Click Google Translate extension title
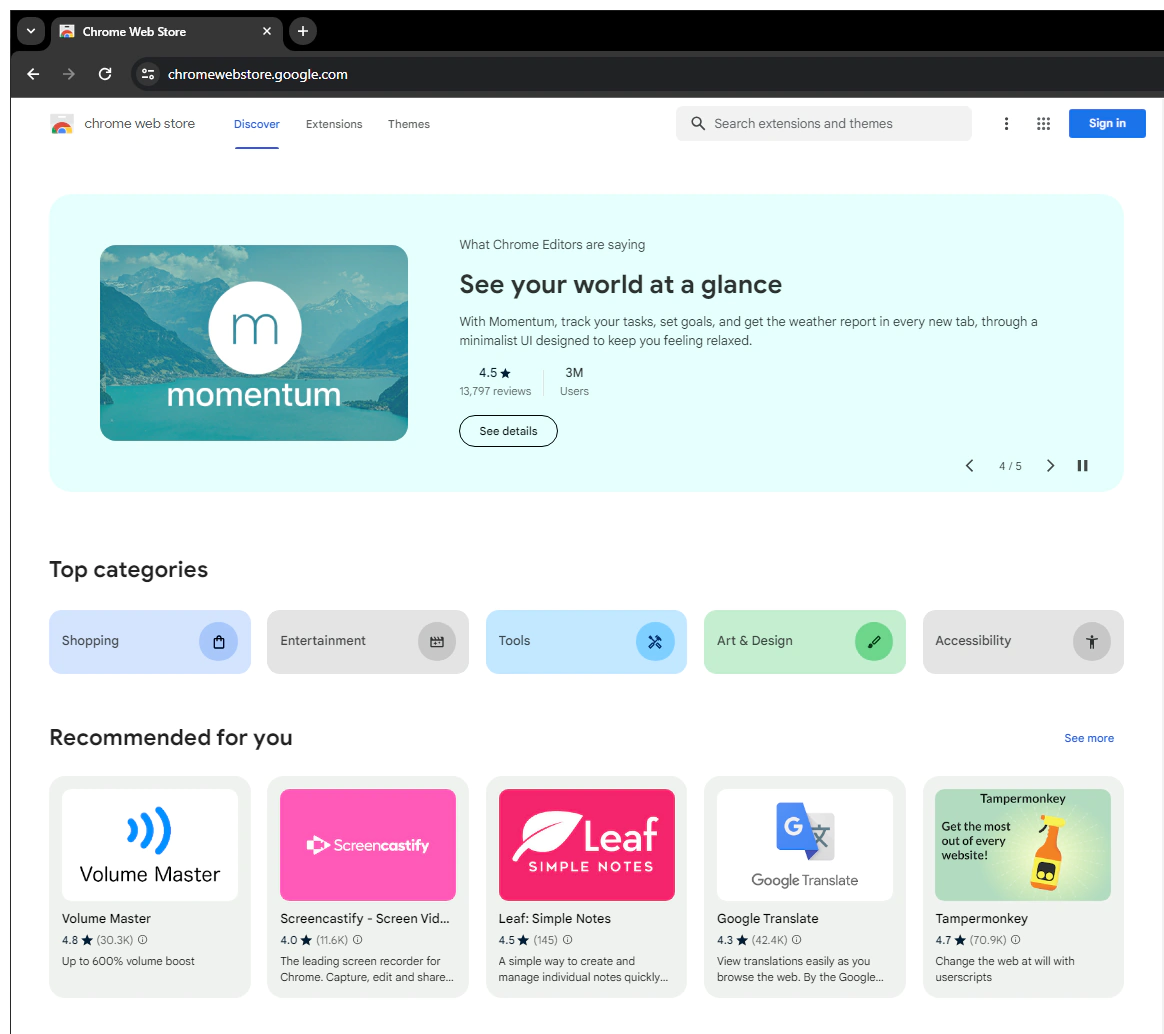 pyautogui.click(x=768, y=919)
